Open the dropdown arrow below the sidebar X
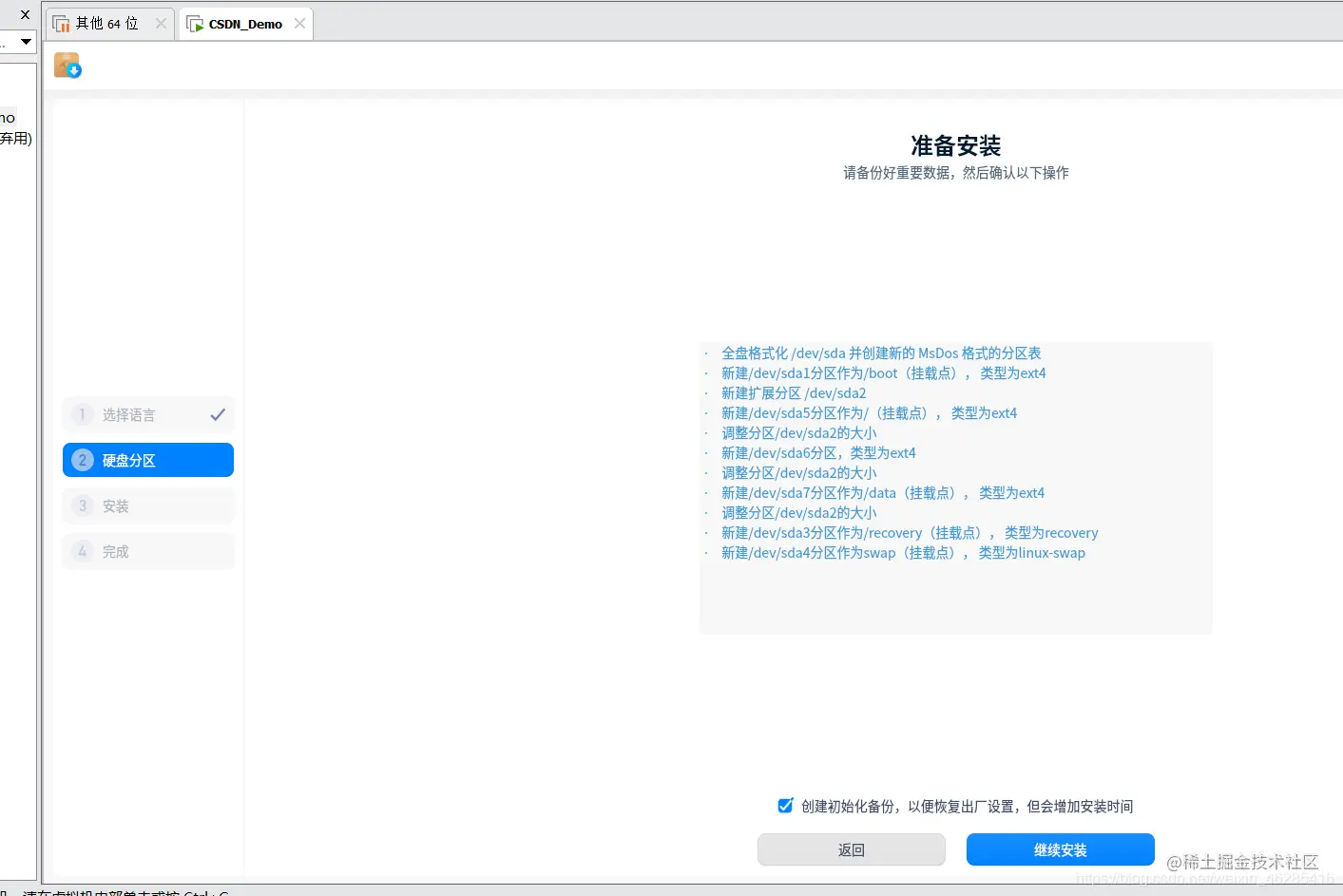The height and width of the screenshot is (896, 1343). [x=28, y=42]
